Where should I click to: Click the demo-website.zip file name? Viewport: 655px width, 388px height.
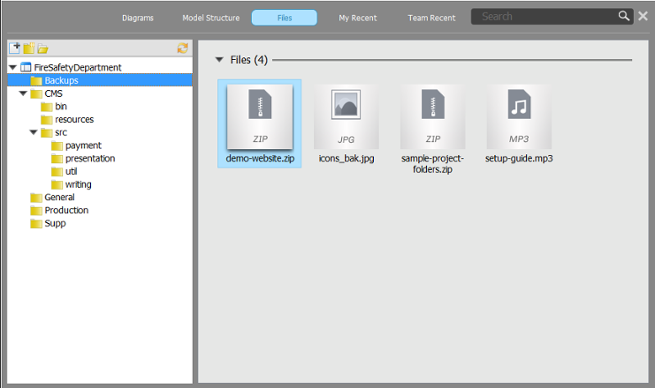pos(260,159)
